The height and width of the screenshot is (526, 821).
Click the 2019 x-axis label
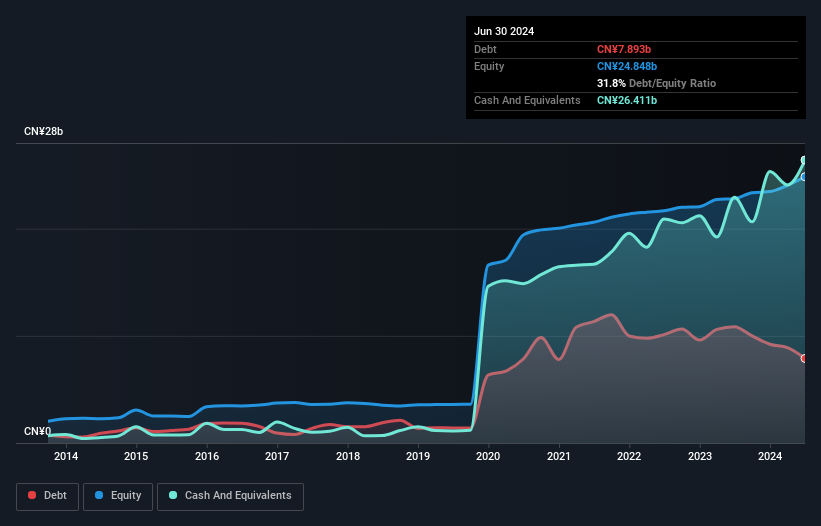click(418, 456)
